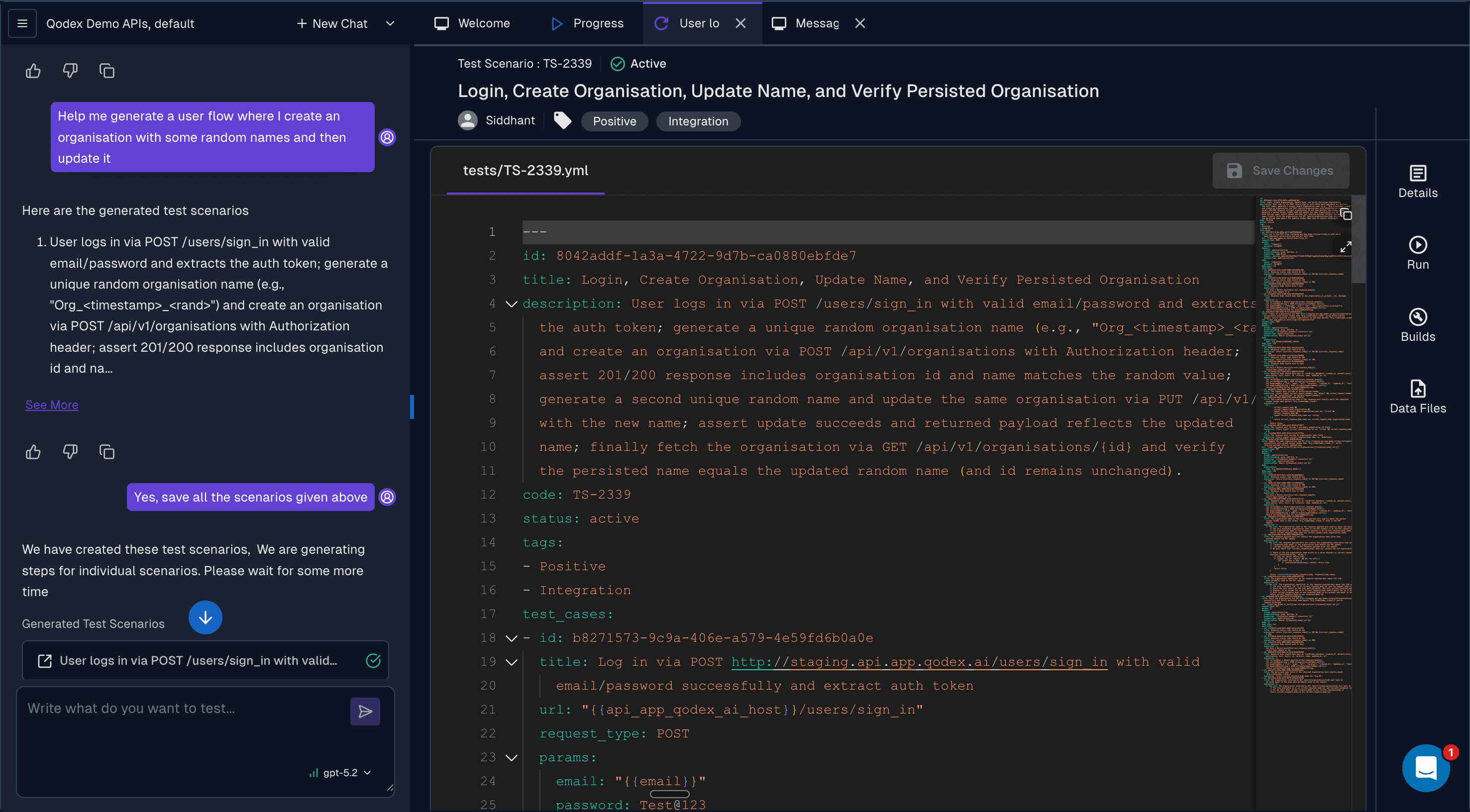Click the See More link
Image resolution: width=1470 pixels, height=812 pixels.
pyautogui.click(x=52, y=405)
